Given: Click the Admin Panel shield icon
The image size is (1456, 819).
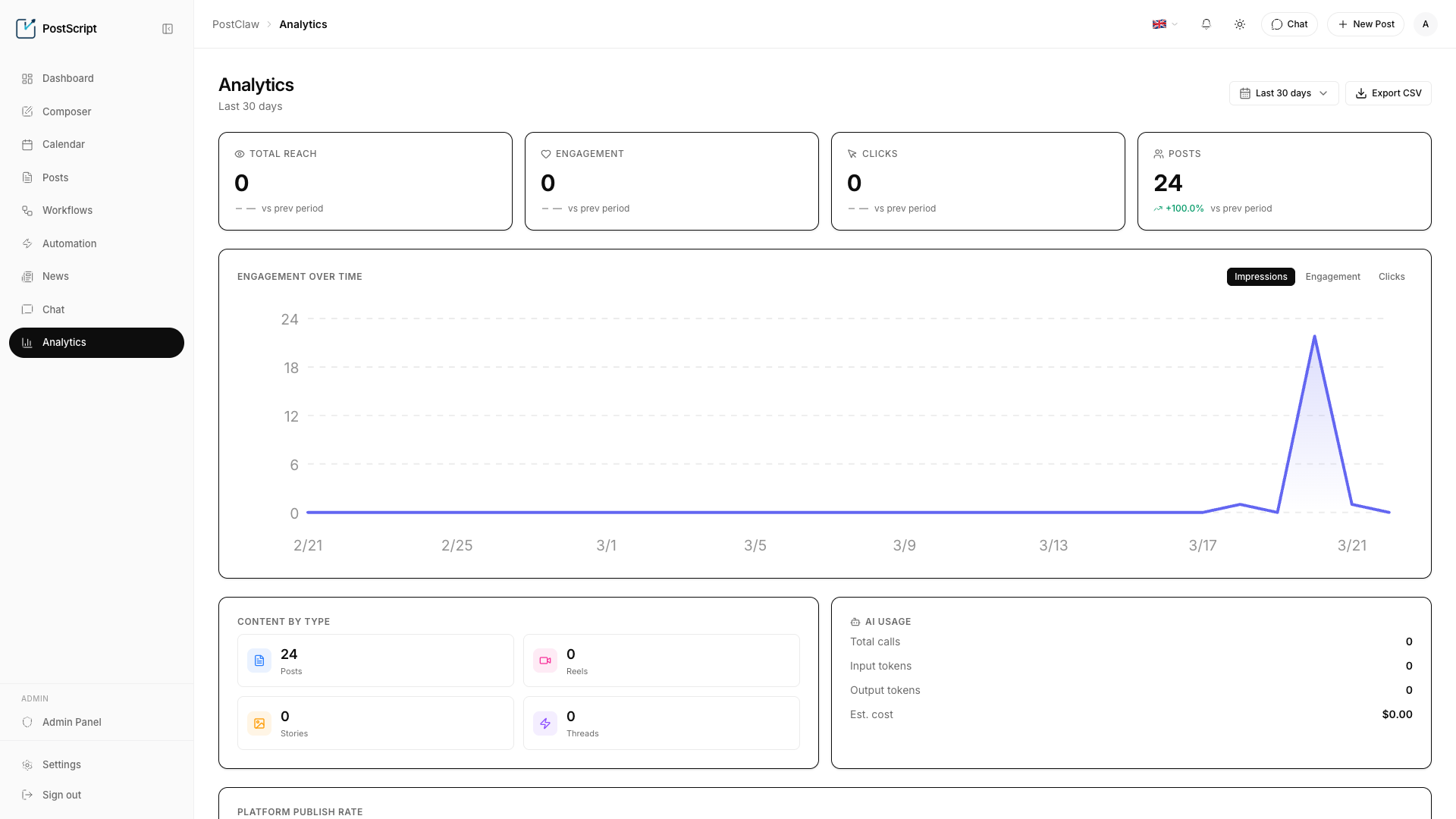Looking at the screenshot, I should 27,722.
